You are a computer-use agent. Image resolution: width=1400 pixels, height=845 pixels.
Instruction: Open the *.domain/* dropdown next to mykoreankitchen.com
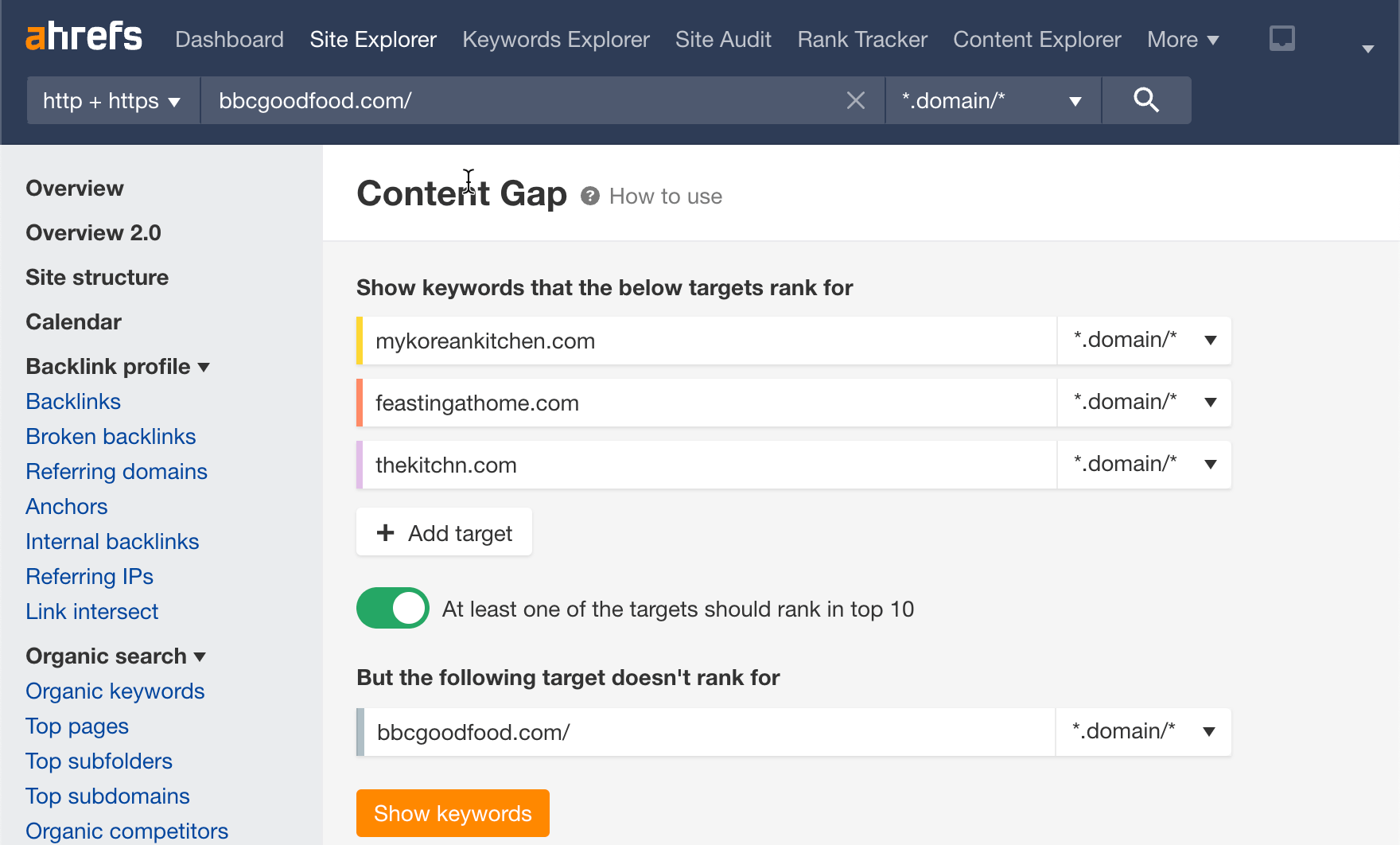pos(1211,341)
